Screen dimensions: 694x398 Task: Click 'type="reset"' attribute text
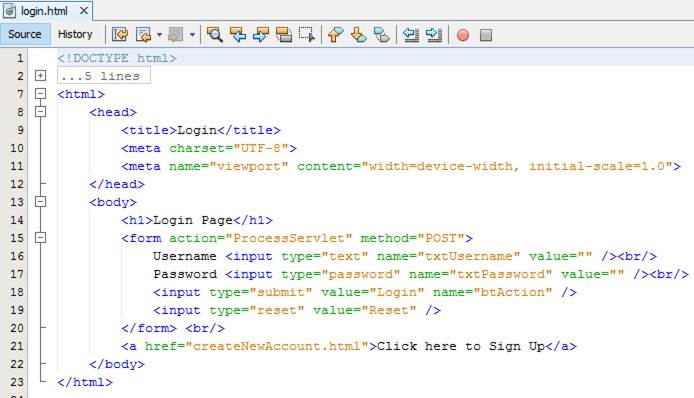pos(257,310)
